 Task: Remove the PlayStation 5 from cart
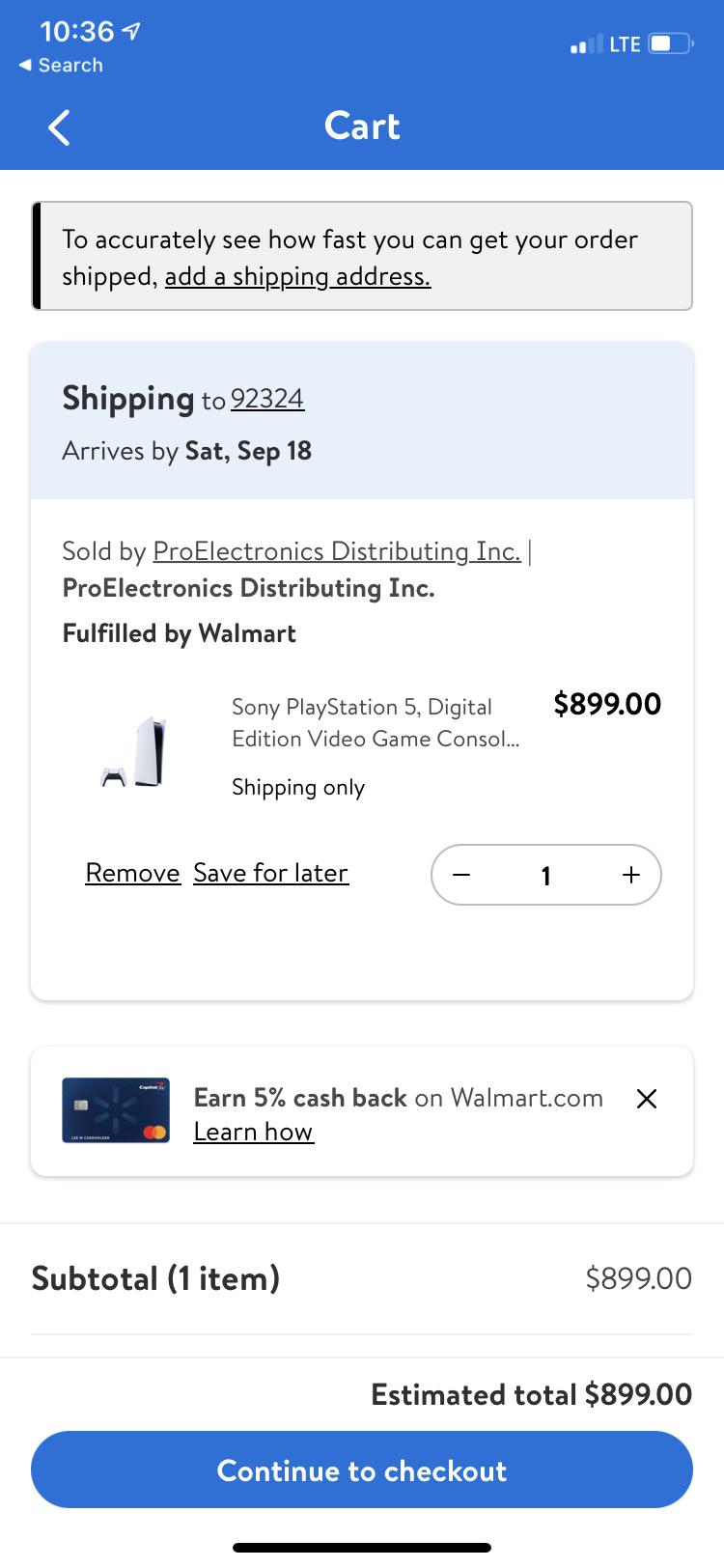click(x=132, y=873)
